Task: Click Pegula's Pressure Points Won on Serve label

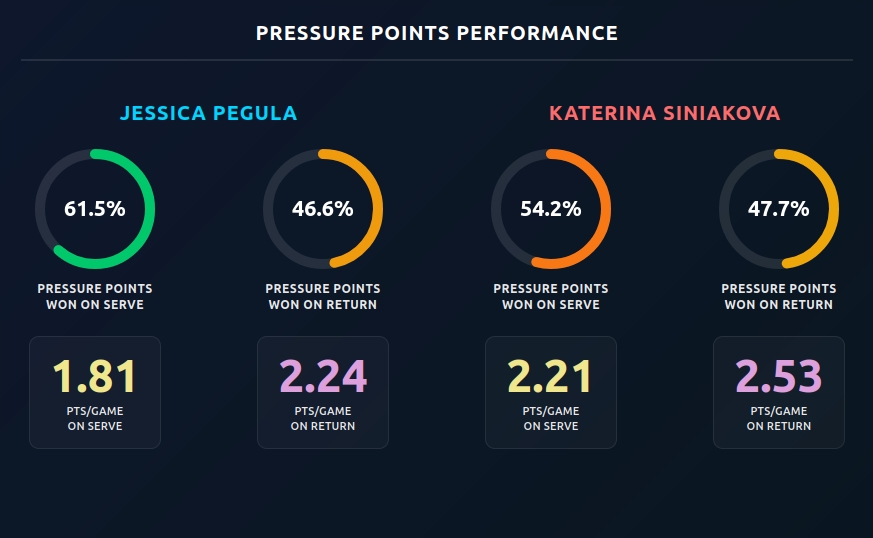Action: click(x=95, y=296)
